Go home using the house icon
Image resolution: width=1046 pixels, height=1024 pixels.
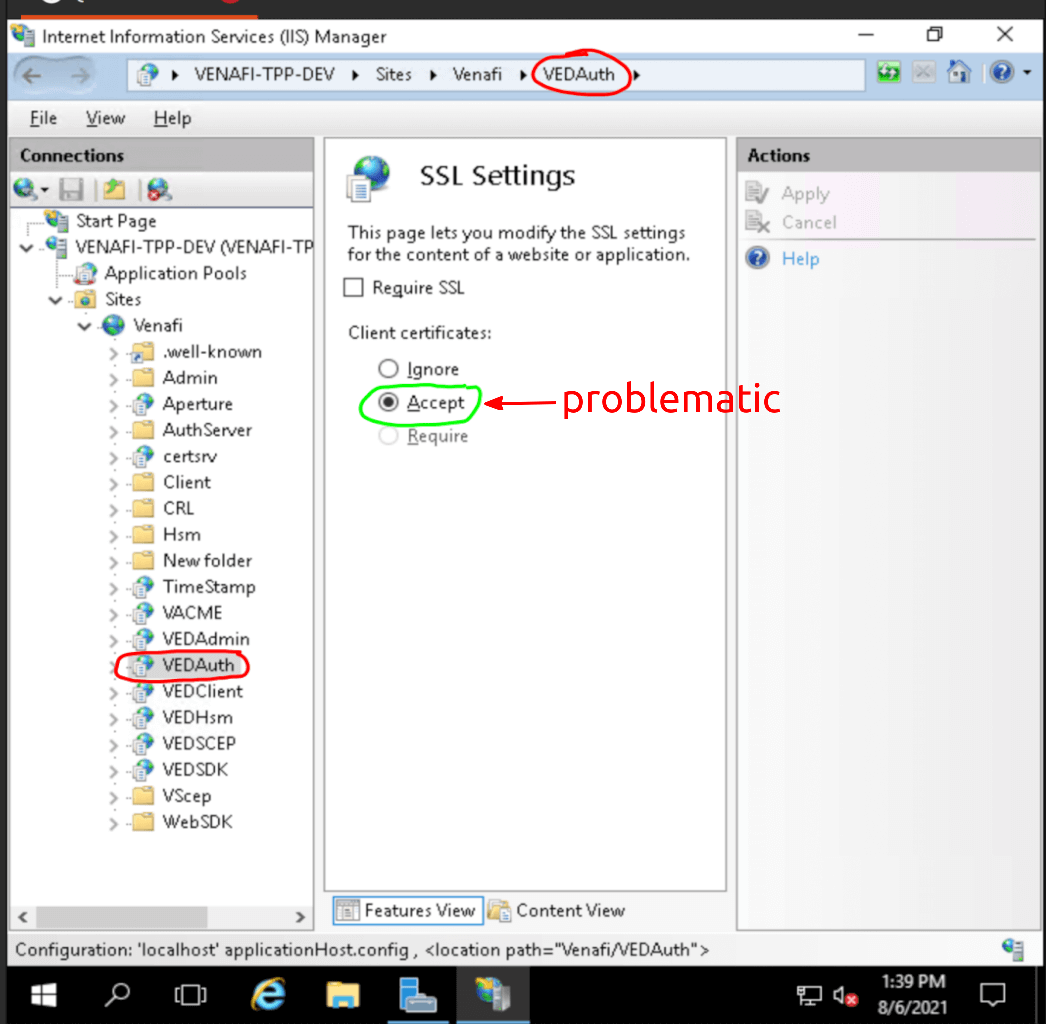(958, 72)
